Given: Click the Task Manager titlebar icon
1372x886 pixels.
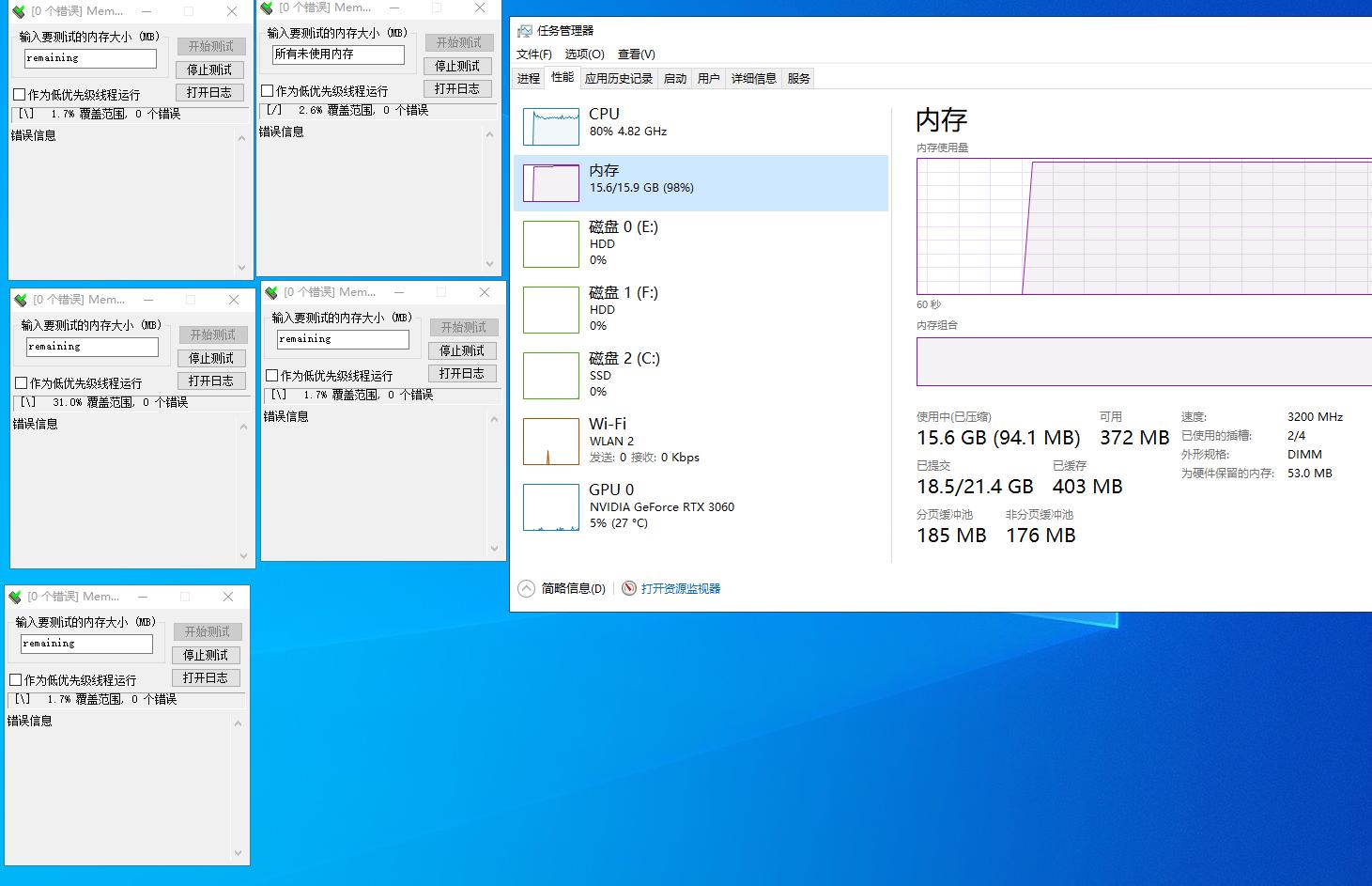Looking at the screenshot, I should [x=524, y=30].
